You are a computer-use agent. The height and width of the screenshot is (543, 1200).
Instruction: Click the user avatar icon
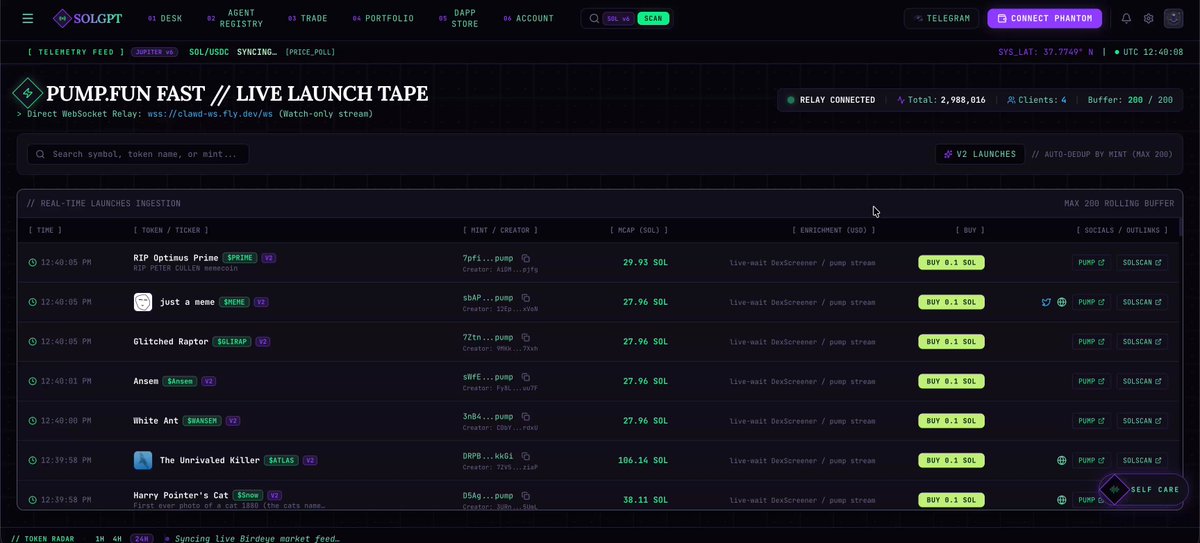(x=1173, y=18)
